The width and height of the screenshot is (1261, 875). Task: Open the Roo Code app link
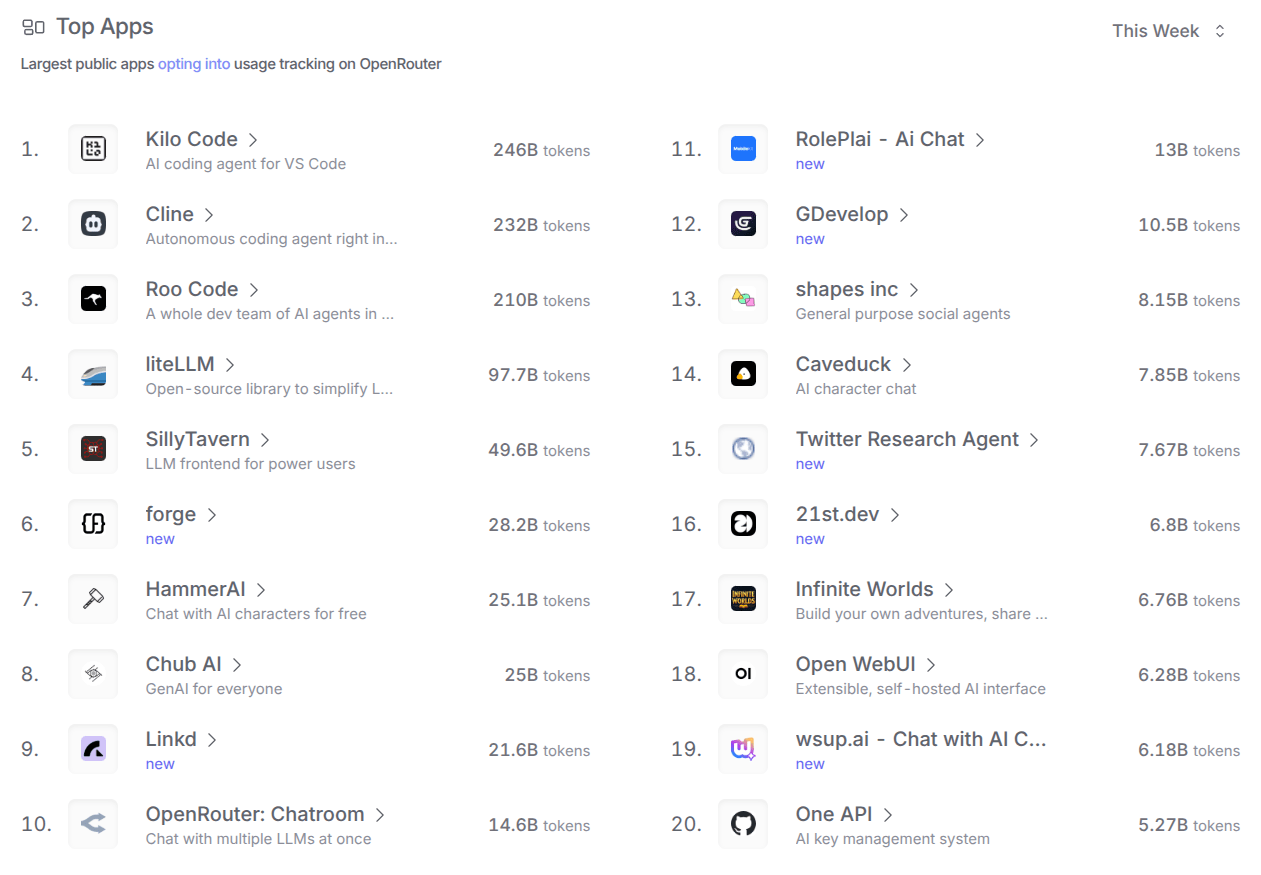pos(202,289)
